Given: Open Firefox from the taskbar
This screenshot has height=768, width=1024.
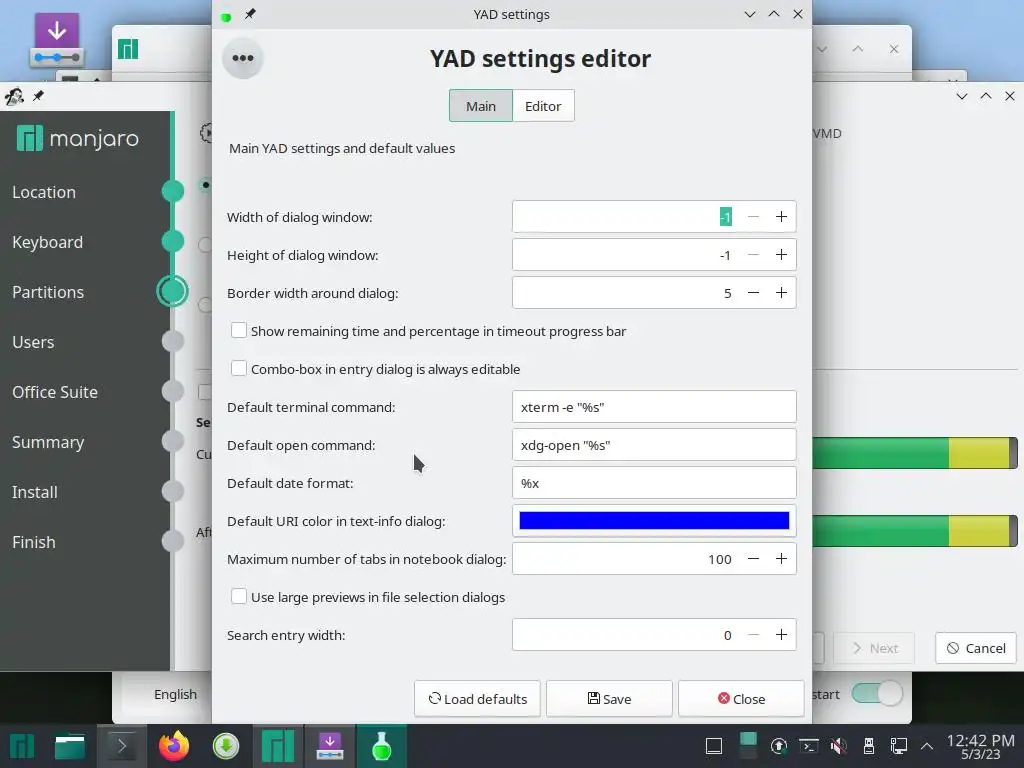Looking at the screenshot, I should (174, 746).
